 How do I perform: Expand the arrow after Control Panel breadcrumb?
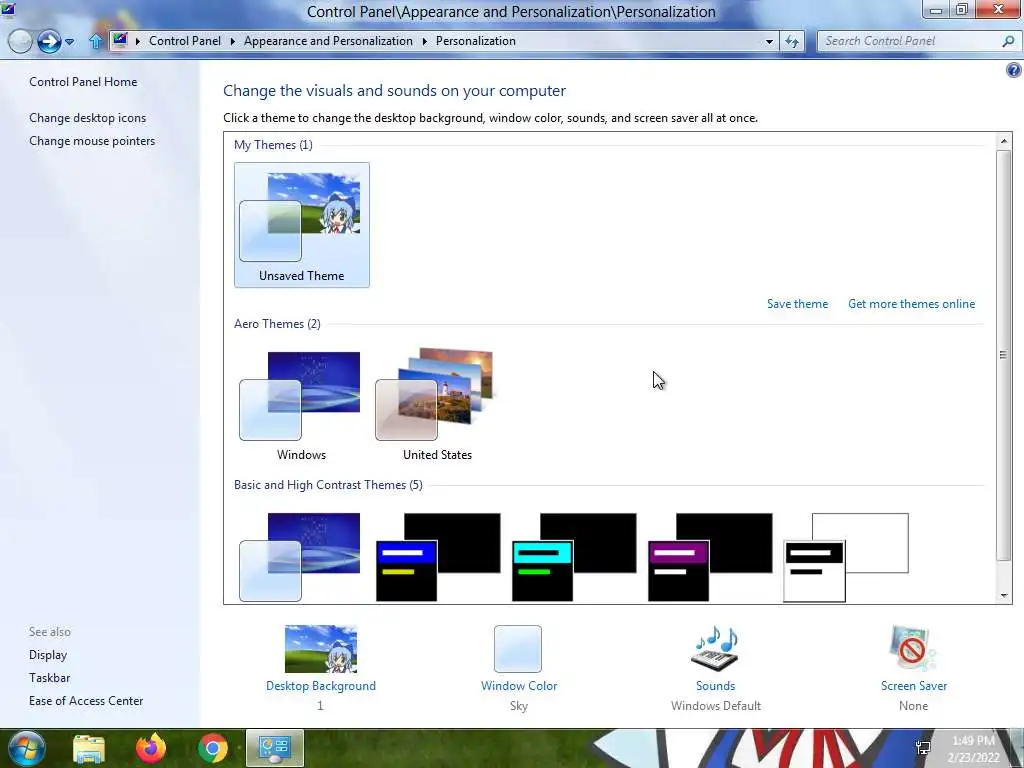tap(232, 41)
